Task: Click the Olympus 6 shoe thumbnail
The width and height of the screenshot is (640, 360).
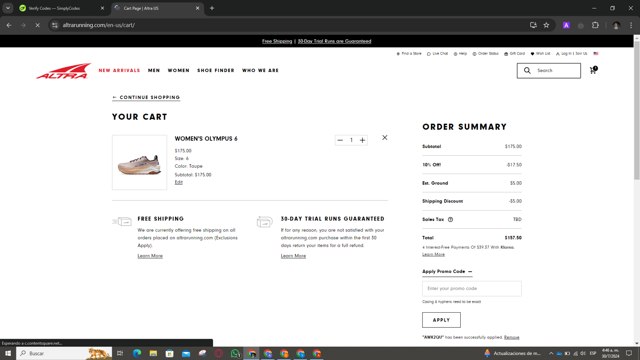Action: coord(140,162)
